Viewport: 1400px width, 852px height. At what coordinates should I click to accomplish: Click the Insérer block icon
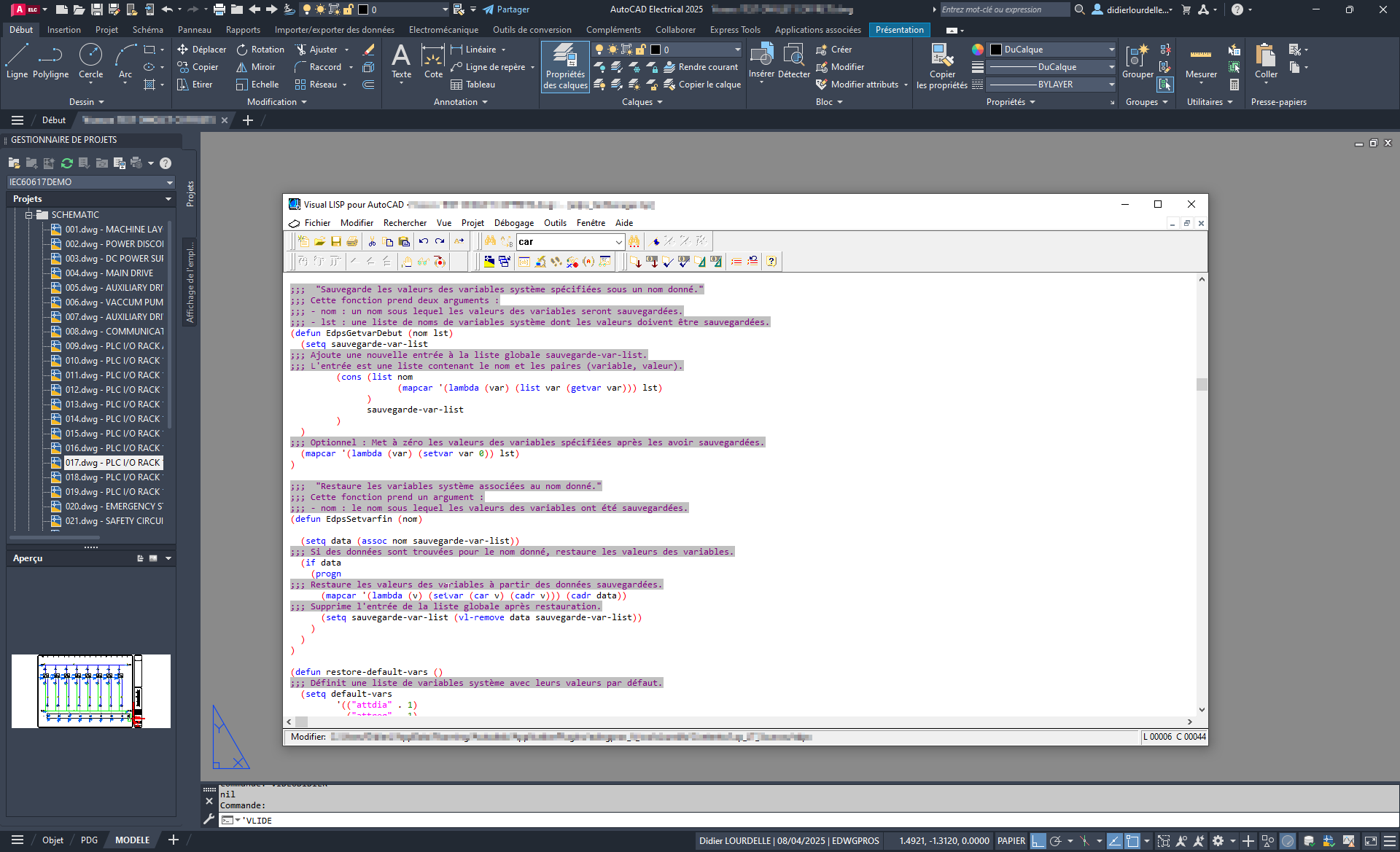761,60
